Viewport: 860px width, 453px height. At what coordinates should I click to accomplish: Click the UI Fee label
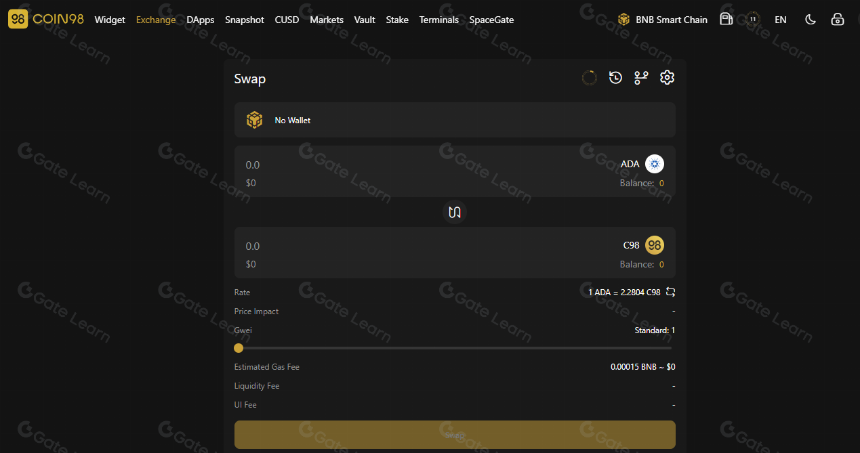245,405
